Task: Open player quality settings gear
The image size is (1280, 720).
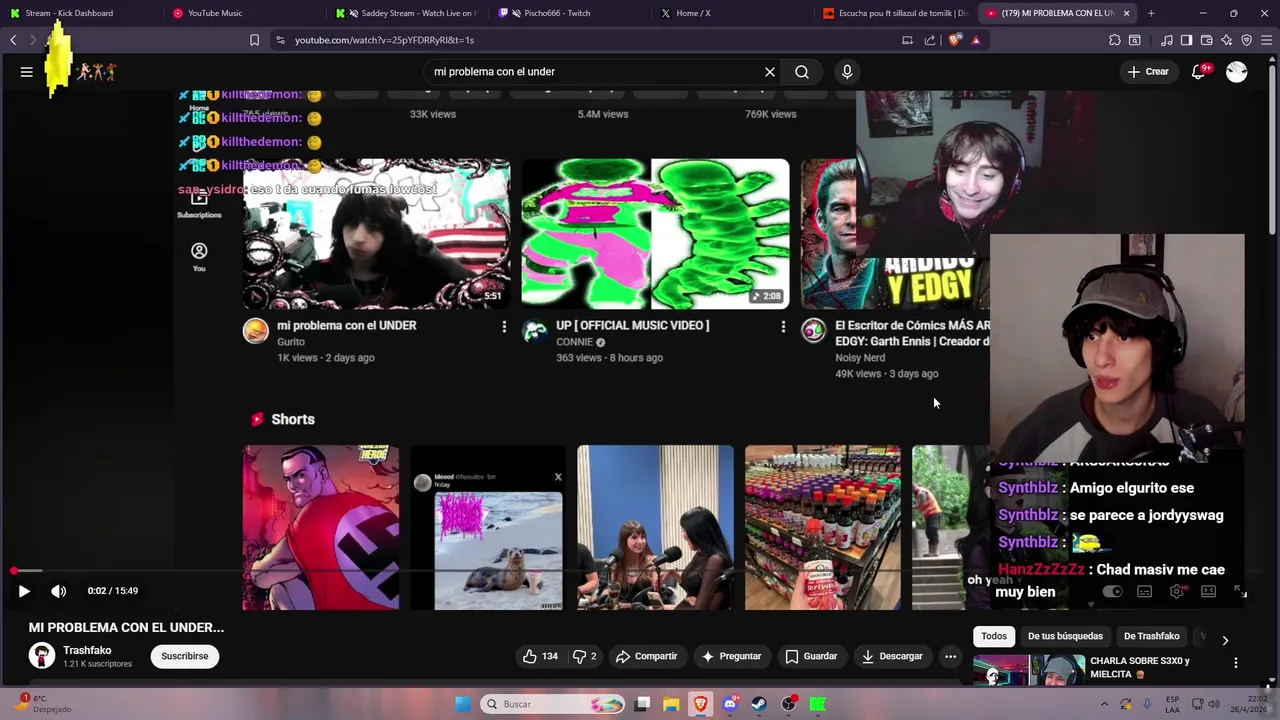Action: (x=1177, y=592)
